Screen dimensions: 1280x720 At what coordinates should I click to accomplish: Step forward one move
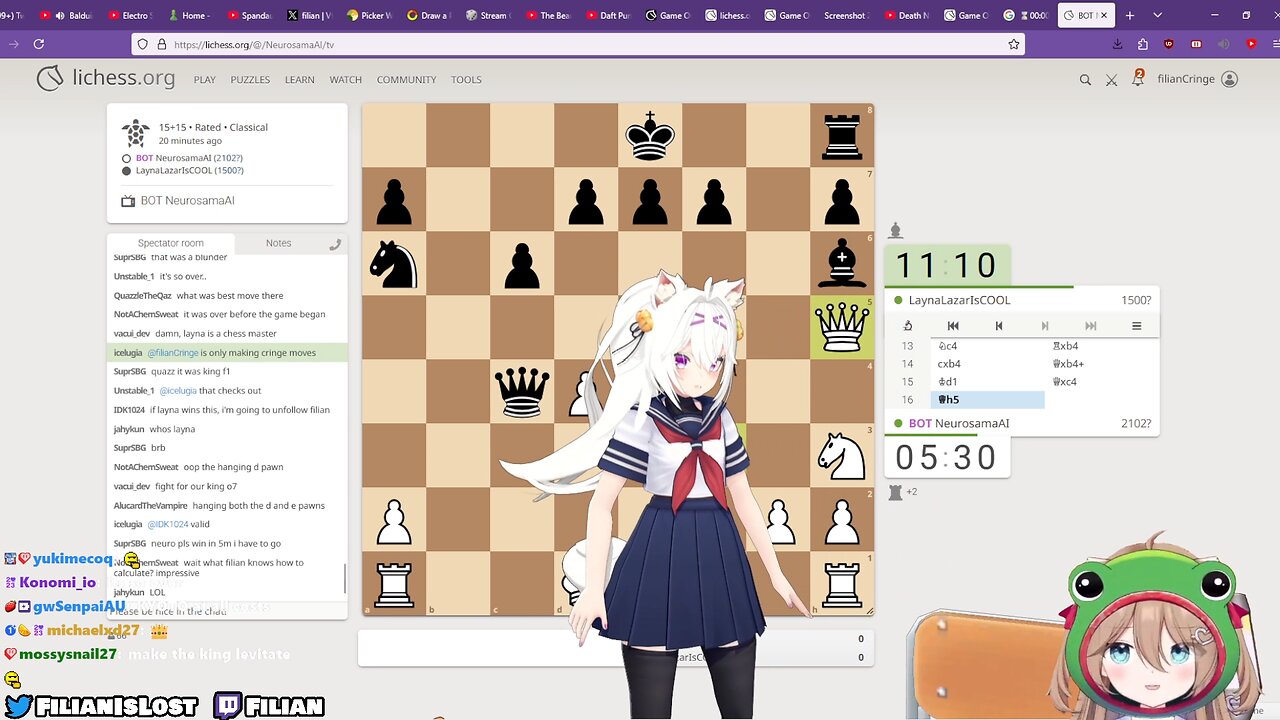[x=1045, y=325]
